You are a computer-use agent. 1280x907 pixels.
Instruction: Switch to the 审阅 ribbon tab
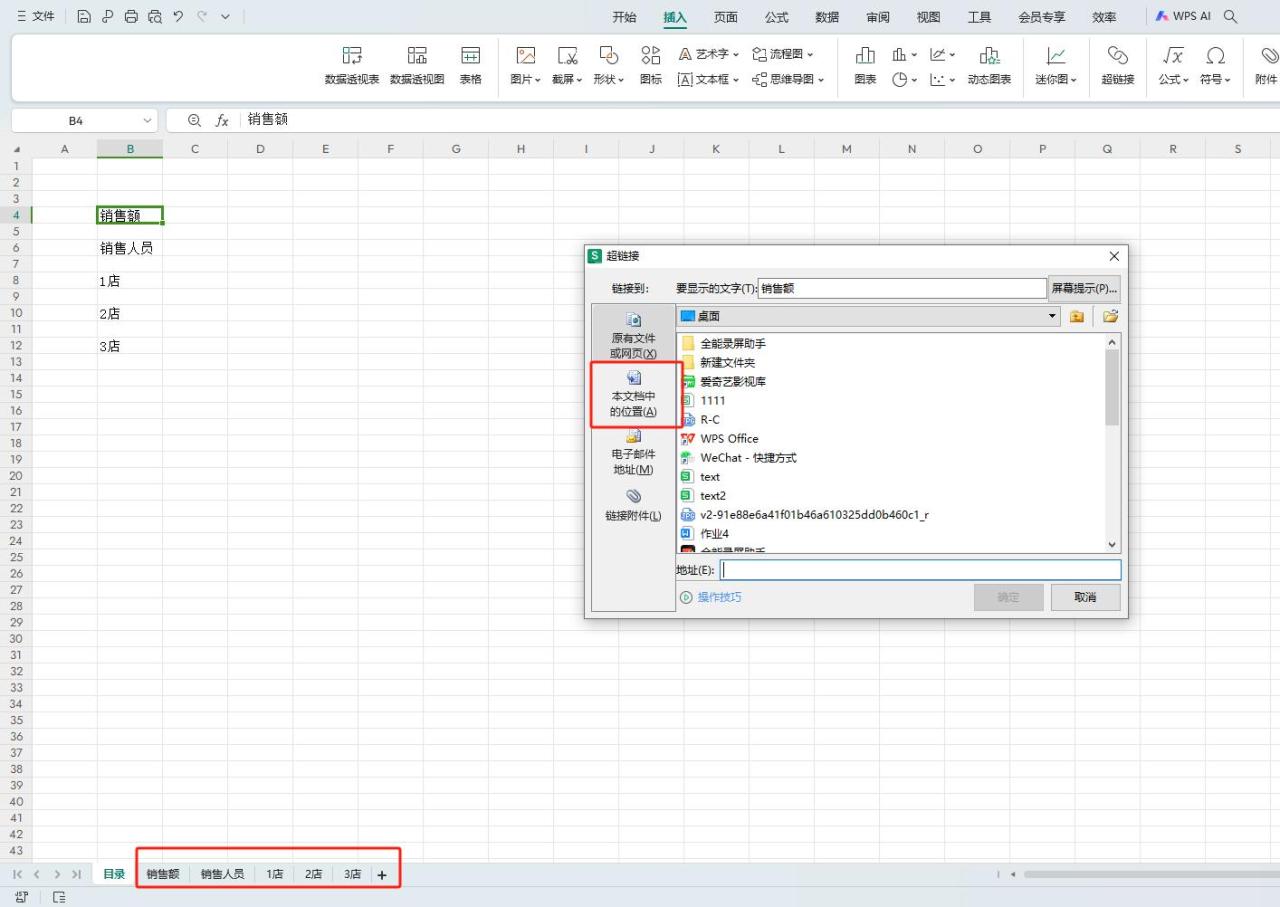click(878, 17)
